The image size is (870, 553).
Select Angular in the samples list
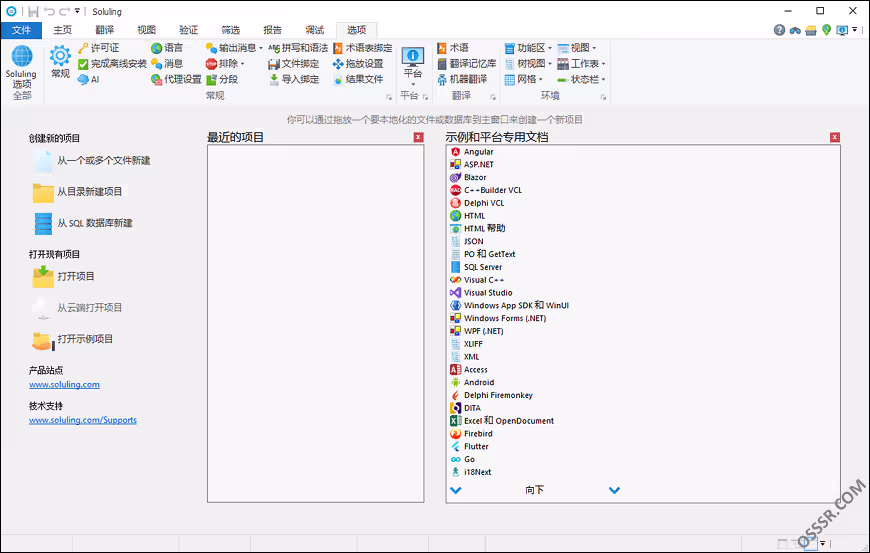(x=472, y=151)
